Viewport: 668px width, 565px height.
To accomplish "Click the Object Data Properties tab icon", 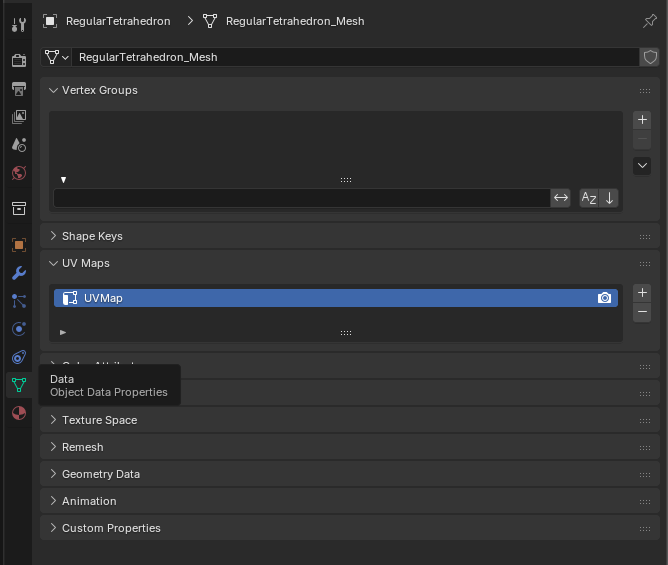I will [x=18, y=385].
